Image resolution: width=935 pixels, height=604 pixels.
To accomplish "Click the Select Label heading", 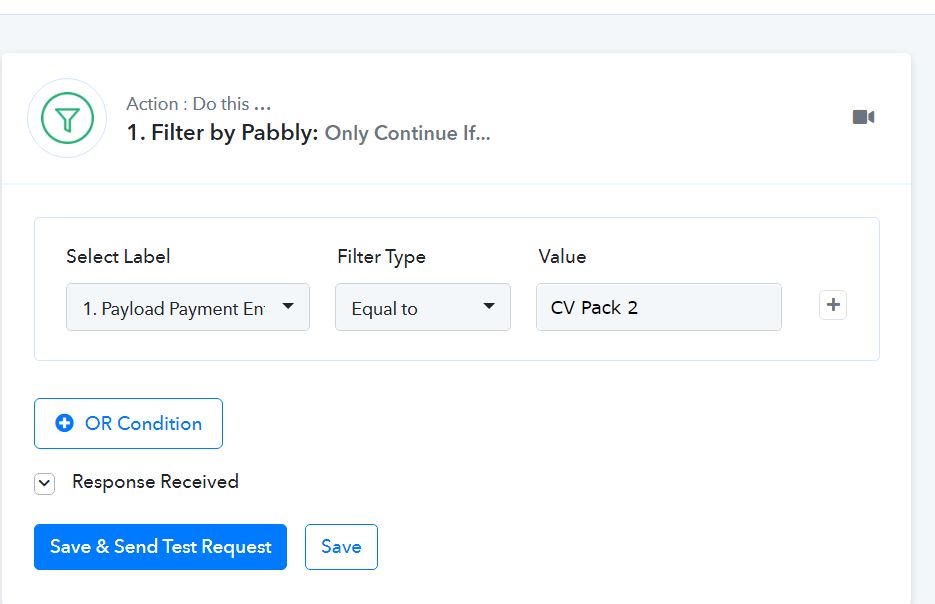I will click(118, 257).
